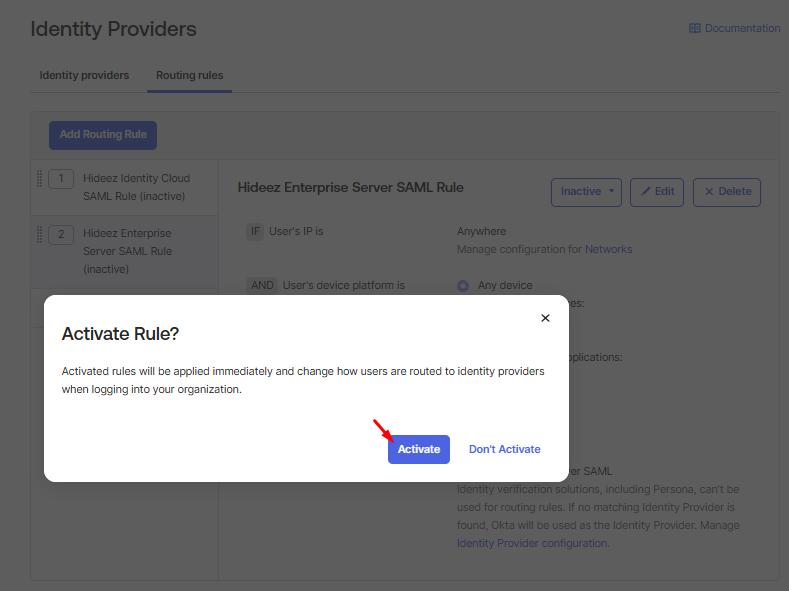Image resolution: width=789 pixels, height=591 pixels.
Task: Select the Any device radio button
Action: [463, 286]
